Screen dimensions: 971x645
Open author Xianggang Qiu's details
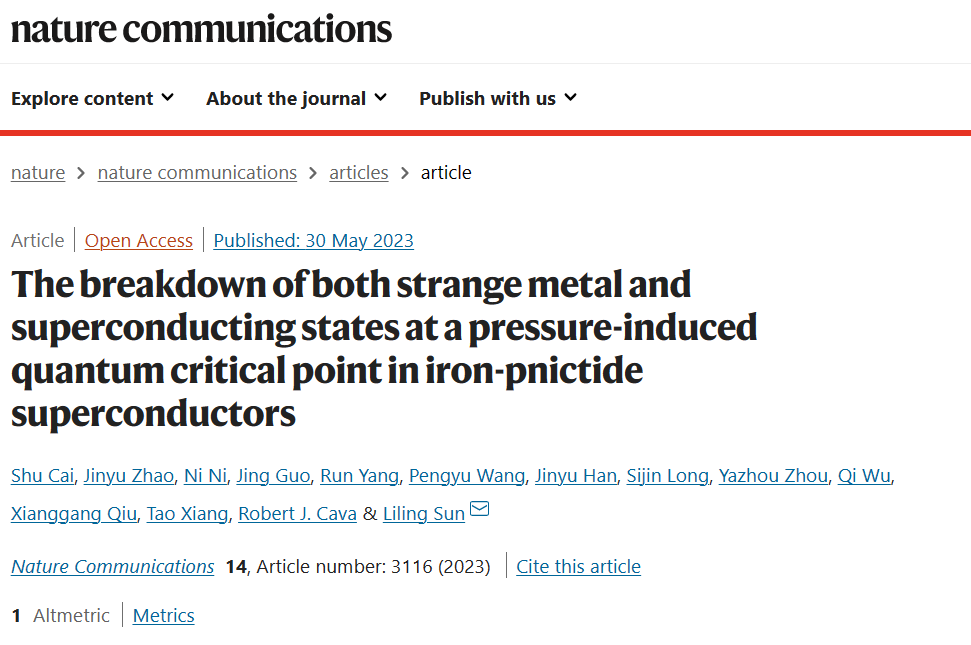(74, 514)
